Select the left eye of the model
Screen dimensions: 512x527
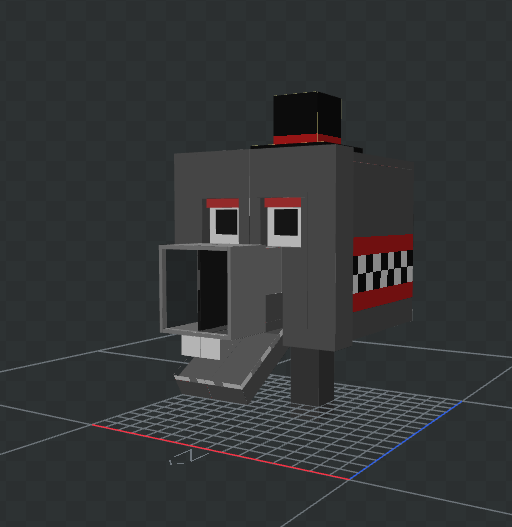click(x=224, y=226)
